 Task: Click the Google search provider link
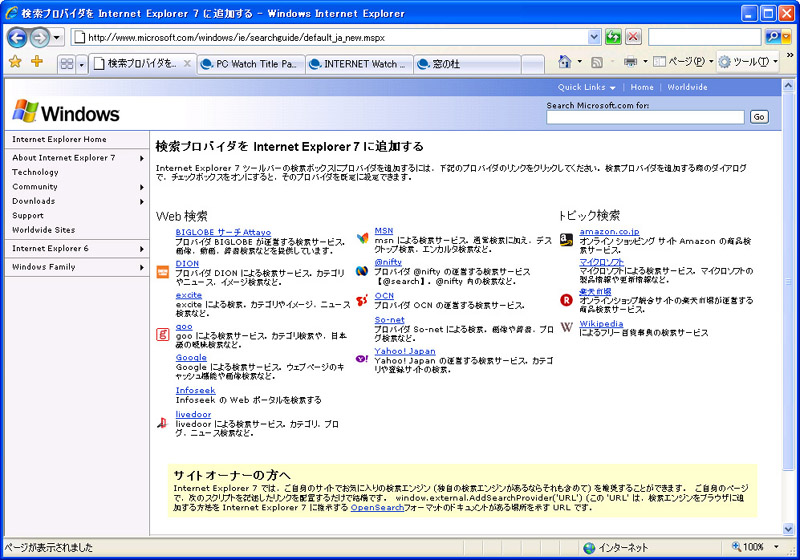point(191,358)
